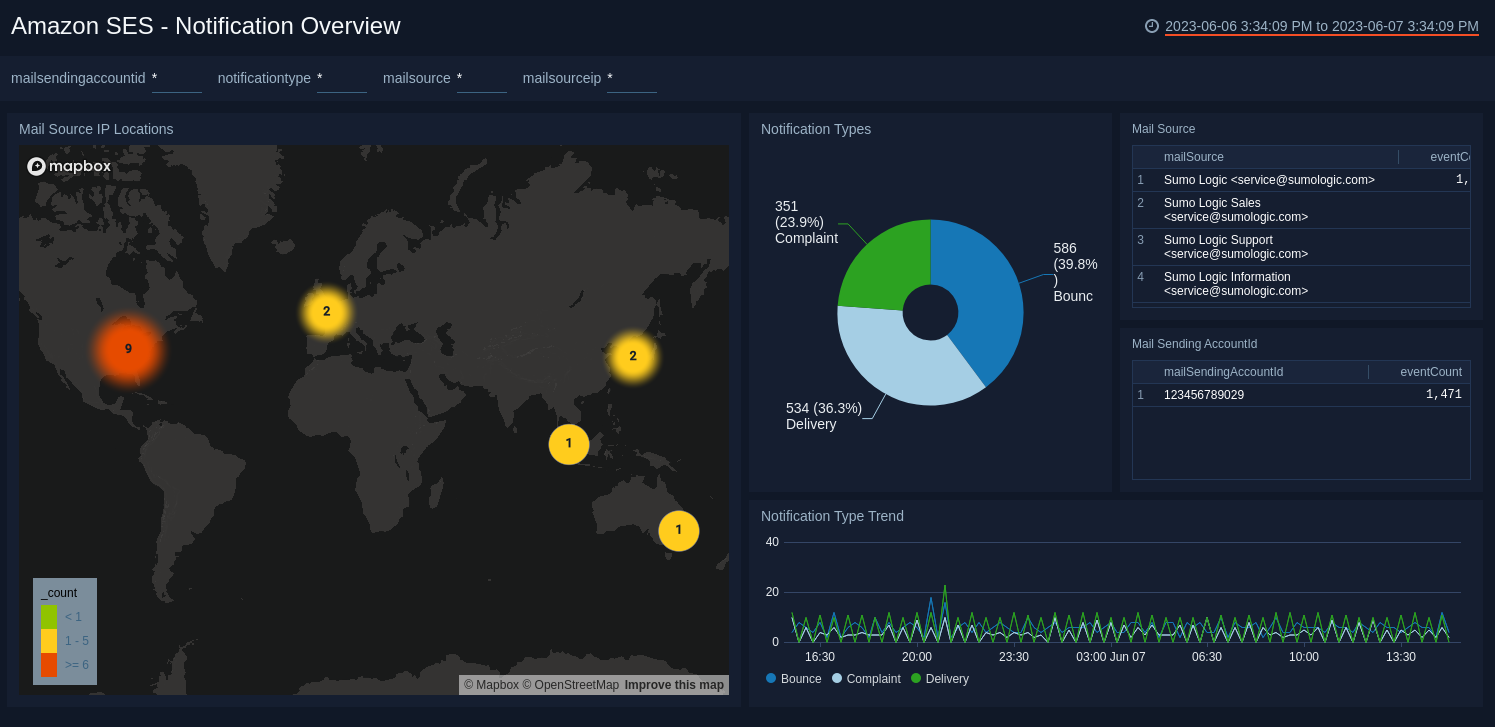
Task: Select the "1" marker over Southeast Asia
Action: (569, 444)
